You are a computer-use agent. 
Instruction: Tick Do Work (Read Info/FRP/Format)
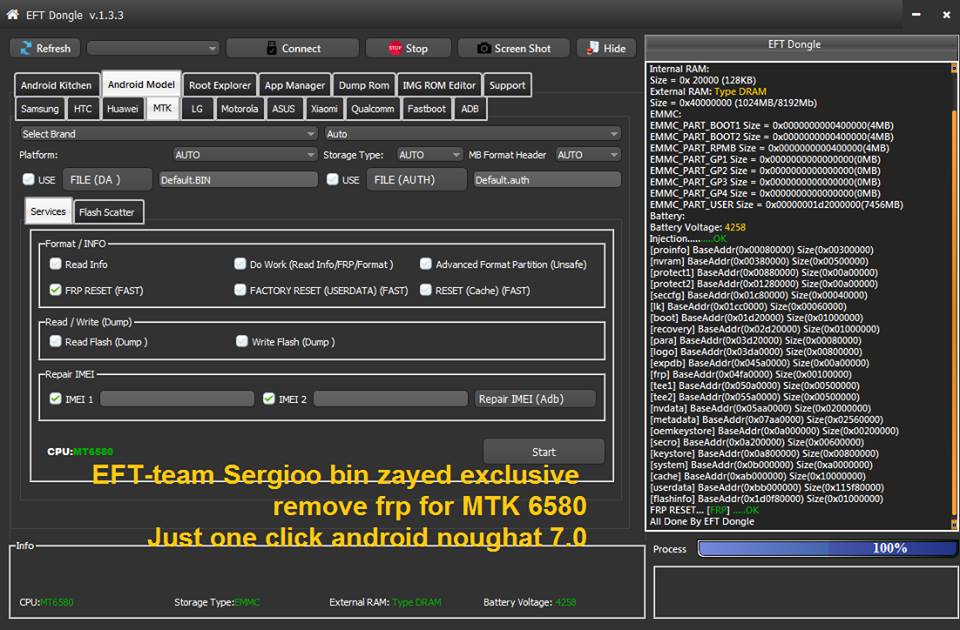pos(240,264)
